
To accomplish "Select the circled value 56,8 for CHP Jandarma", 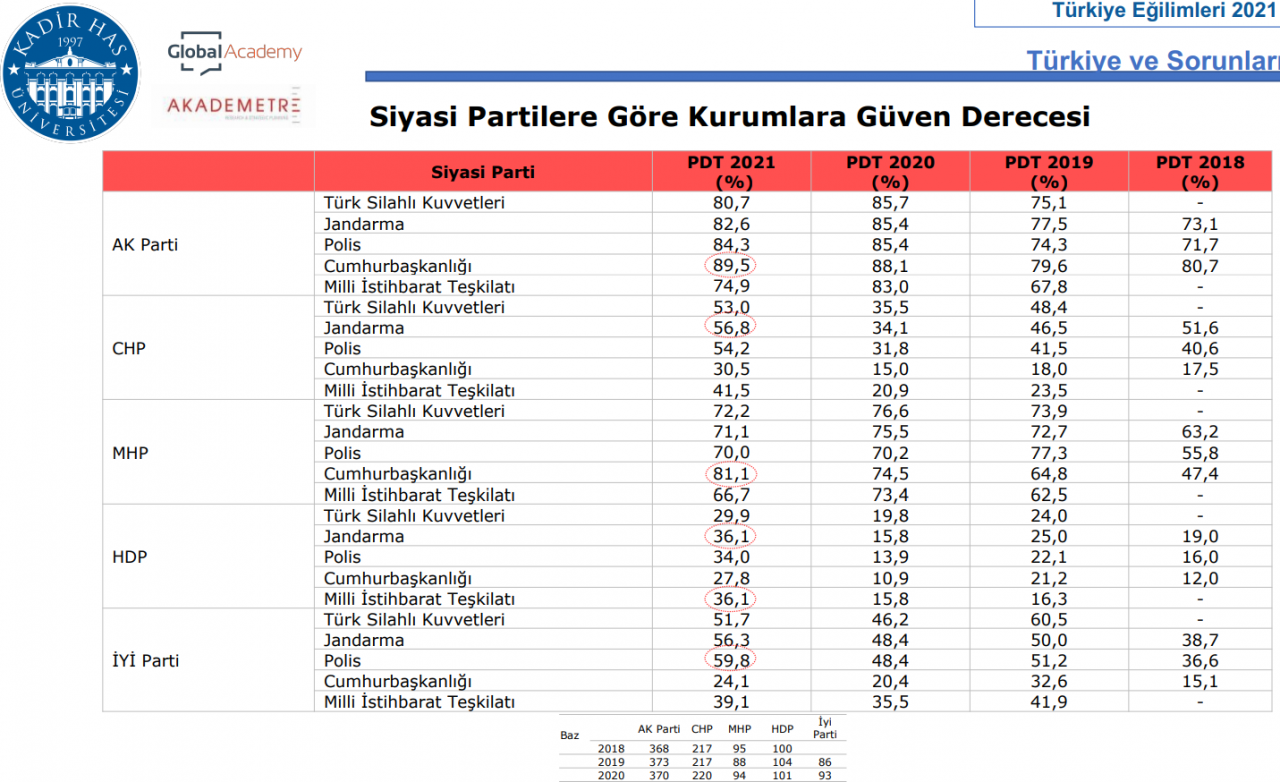I will point(731,328).
